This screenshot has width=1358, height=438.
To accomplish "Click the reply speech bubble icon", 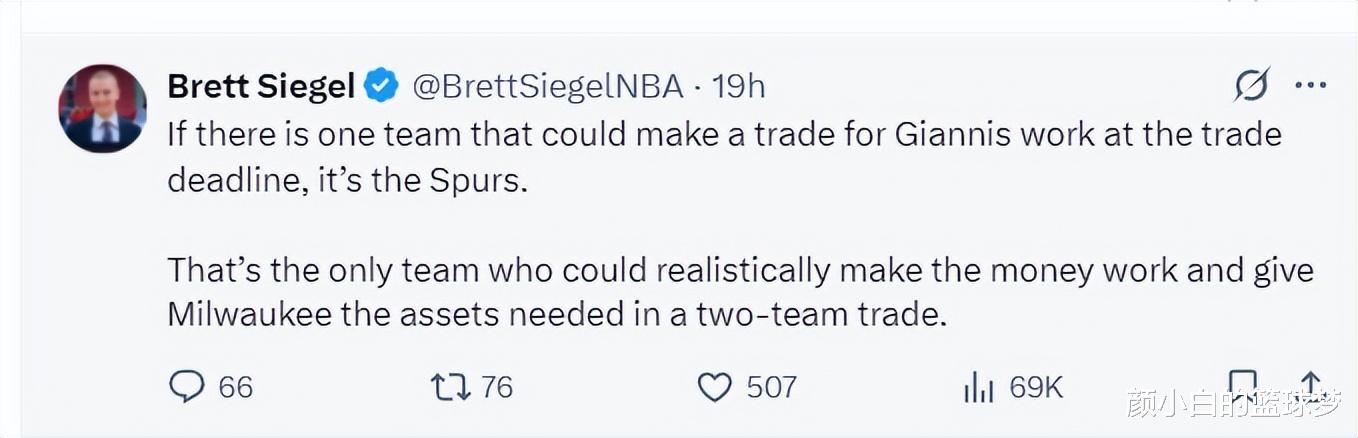I will [x=187, y=387].
